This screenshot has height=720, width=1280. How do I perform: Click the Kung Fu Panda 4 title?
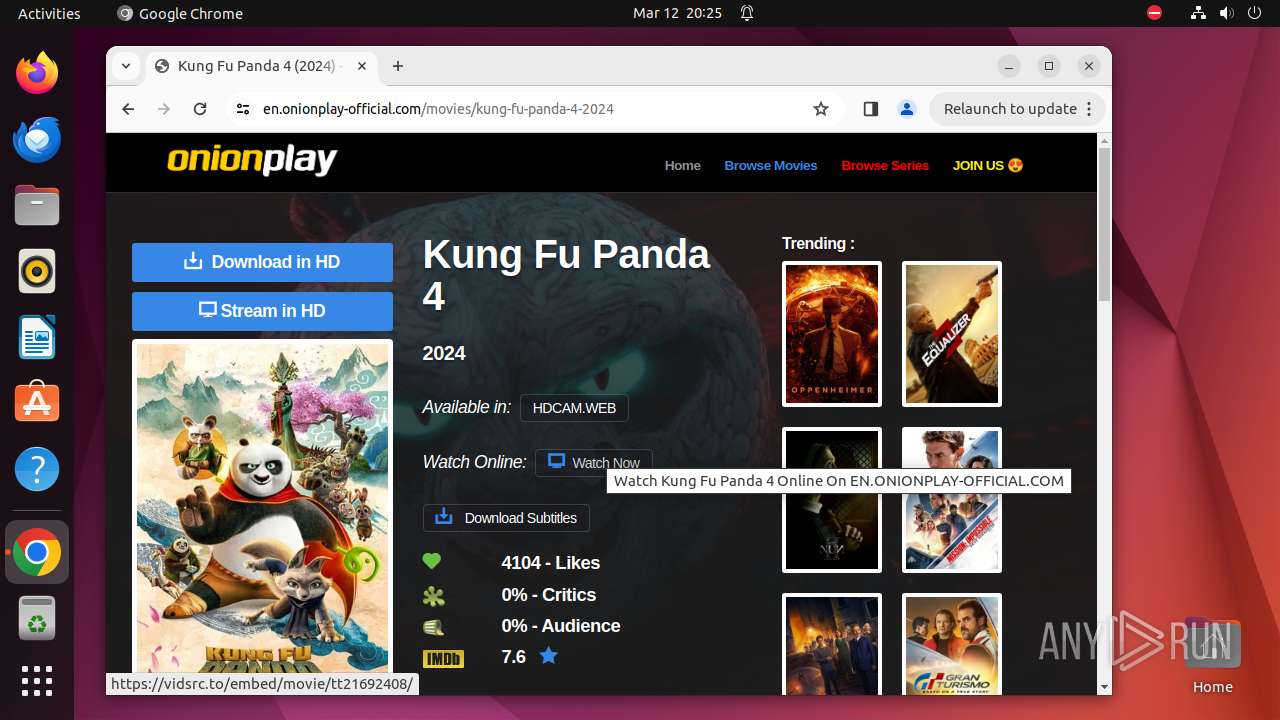tap(566, 275)
